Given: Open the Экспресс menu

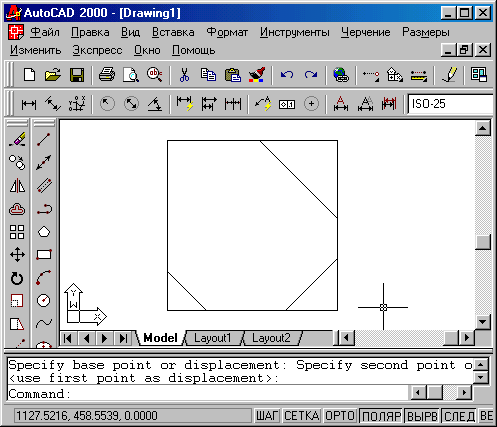Looking at the screenshot, I should tap(97, 50).
